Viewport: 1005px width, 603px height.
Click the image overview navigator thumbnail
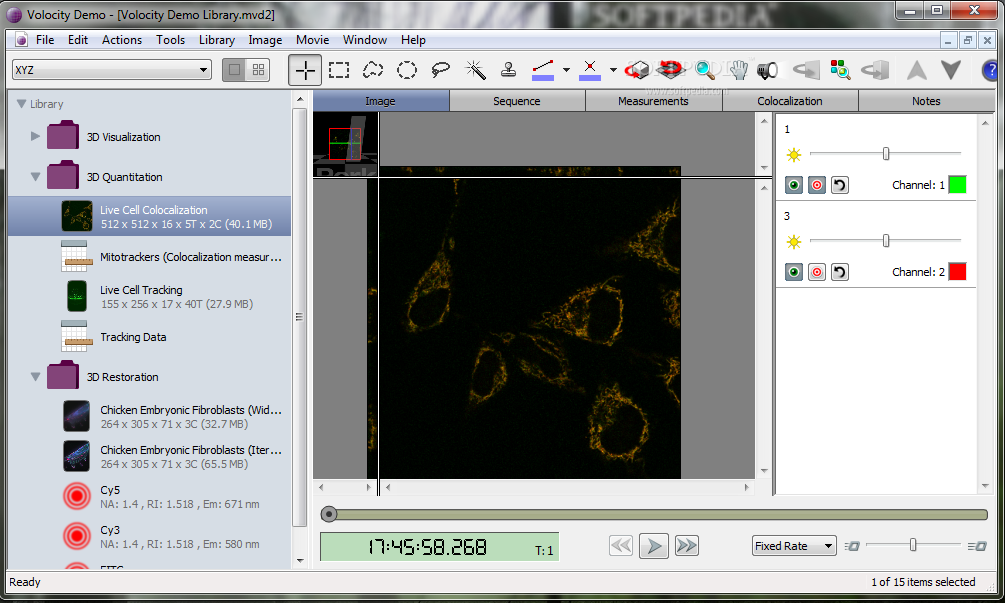click(345, 144)
